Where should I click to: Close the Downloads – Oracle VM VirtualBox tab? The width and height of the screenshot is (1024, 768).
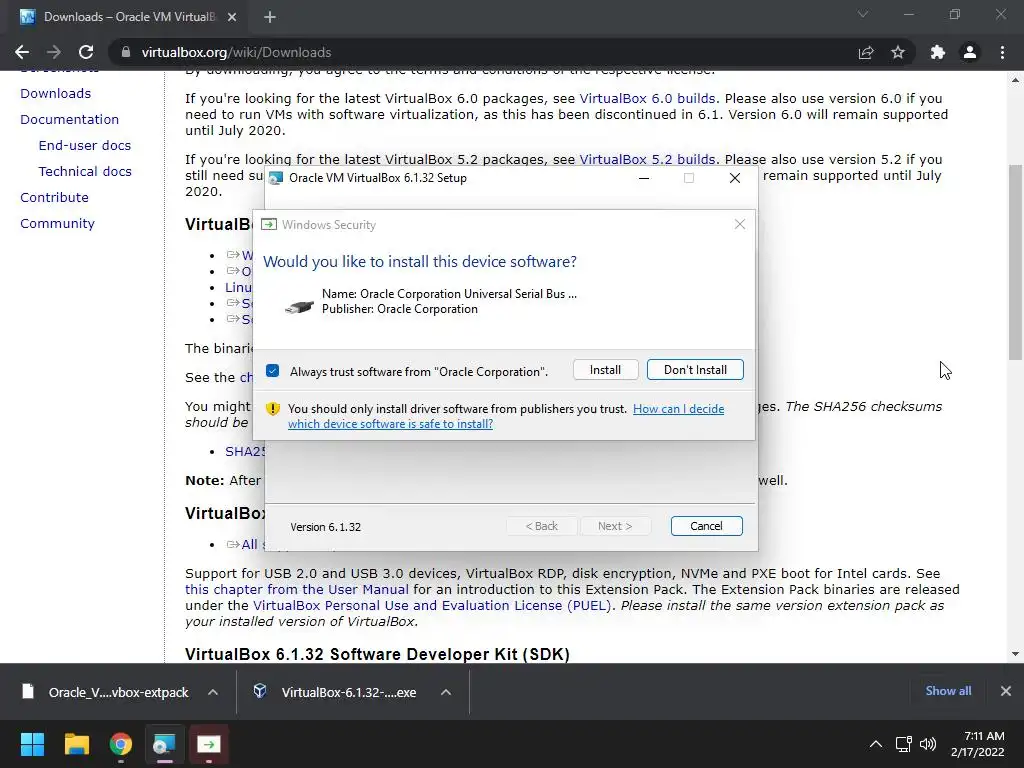(232, 17)
